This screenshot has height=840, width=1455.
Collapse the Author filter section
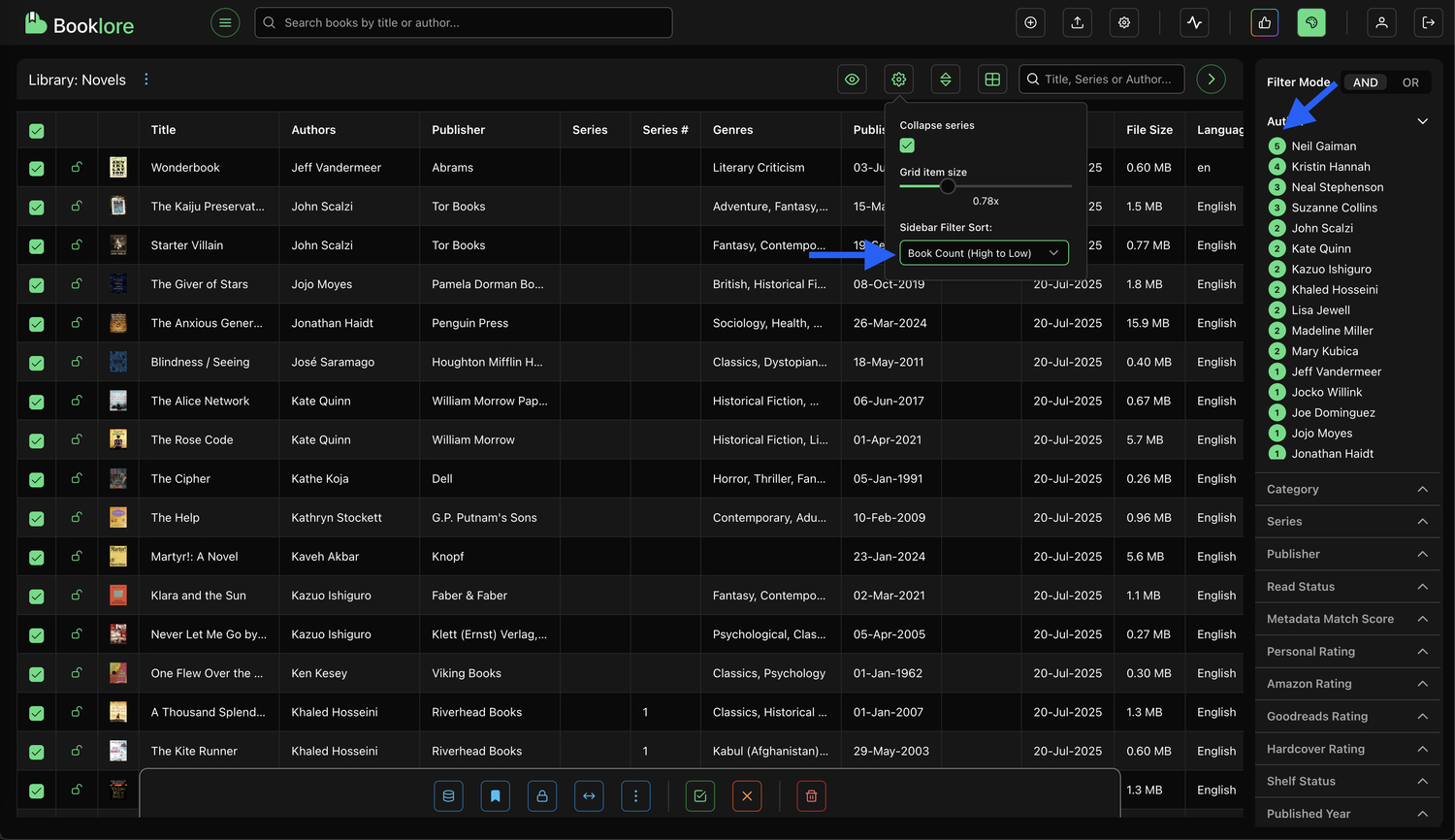[1422, 121]
